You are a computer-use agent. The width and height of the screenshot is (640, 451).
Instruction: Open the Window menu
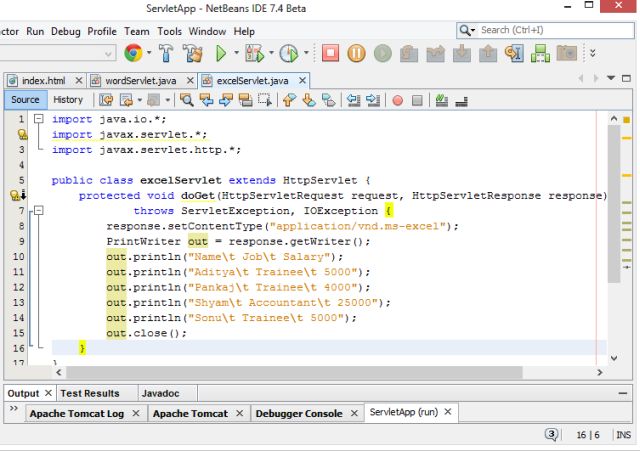(207, 31)
